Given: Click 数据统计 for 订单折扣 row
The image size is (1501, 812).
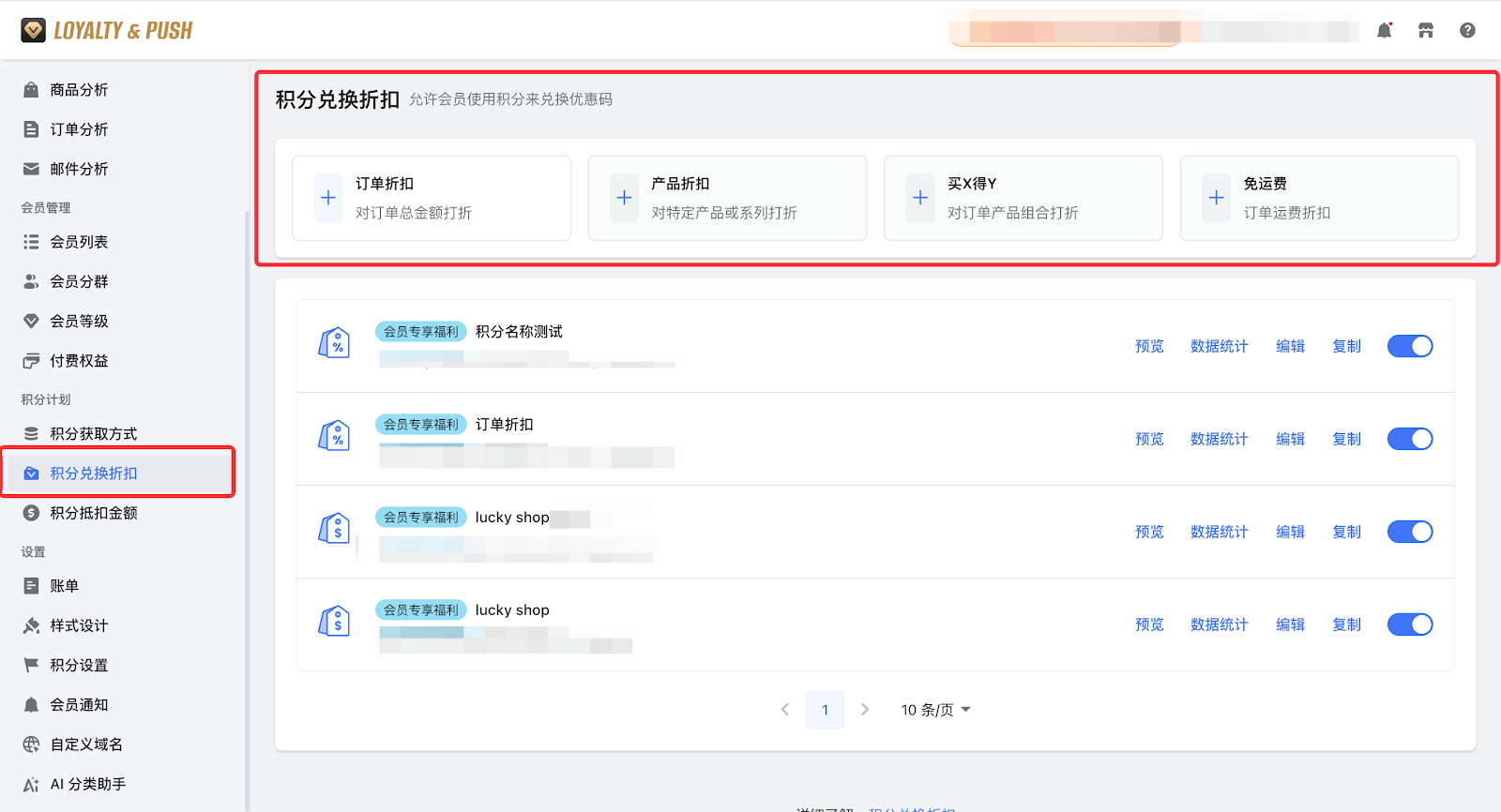Looking at the screenshot, I should pos(1219,439).
